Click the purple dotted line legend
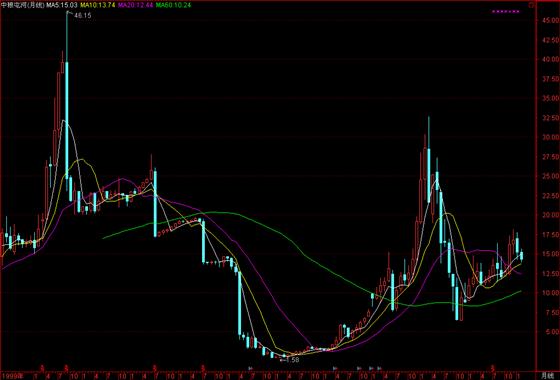The image size is (560, 380). click(506, 12)
